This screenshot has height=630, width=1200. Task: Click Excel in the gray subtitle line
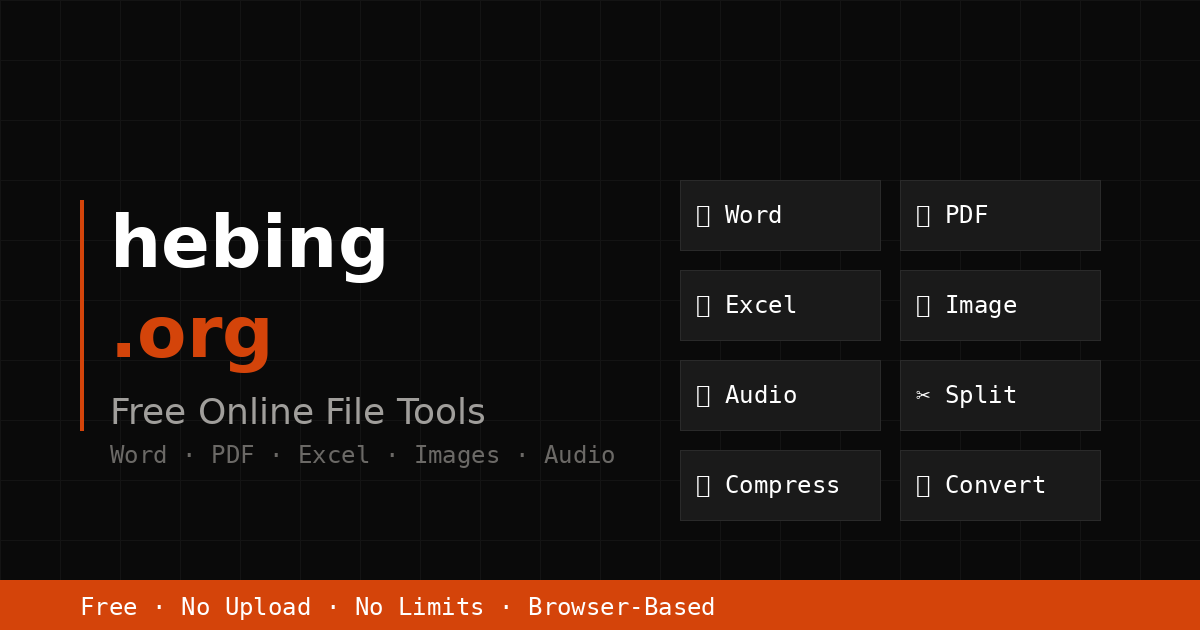click(x=333, y=456)
